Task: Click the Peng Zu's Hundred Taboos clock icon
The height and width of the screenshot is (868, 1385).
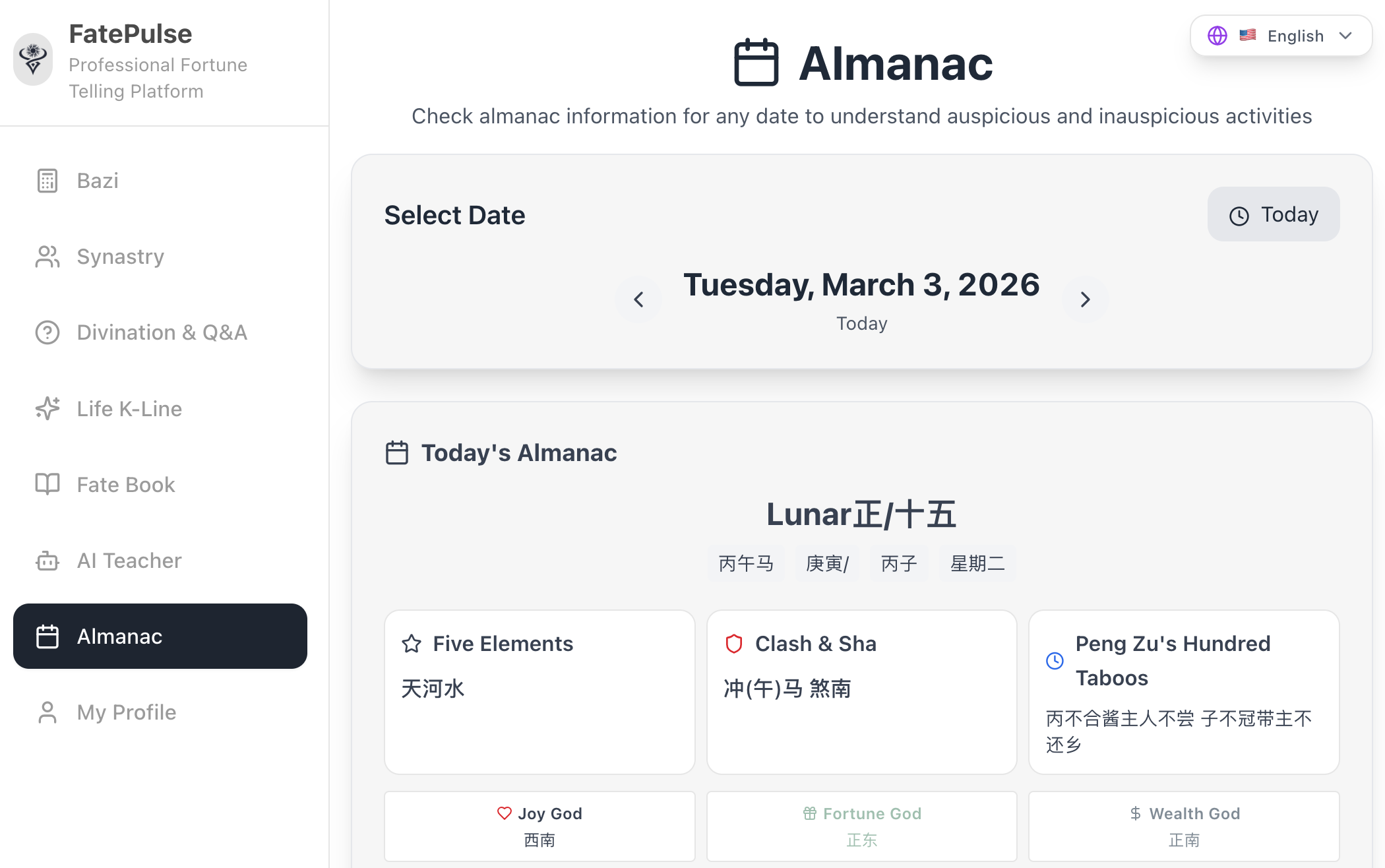Action: coord(1055,661)
